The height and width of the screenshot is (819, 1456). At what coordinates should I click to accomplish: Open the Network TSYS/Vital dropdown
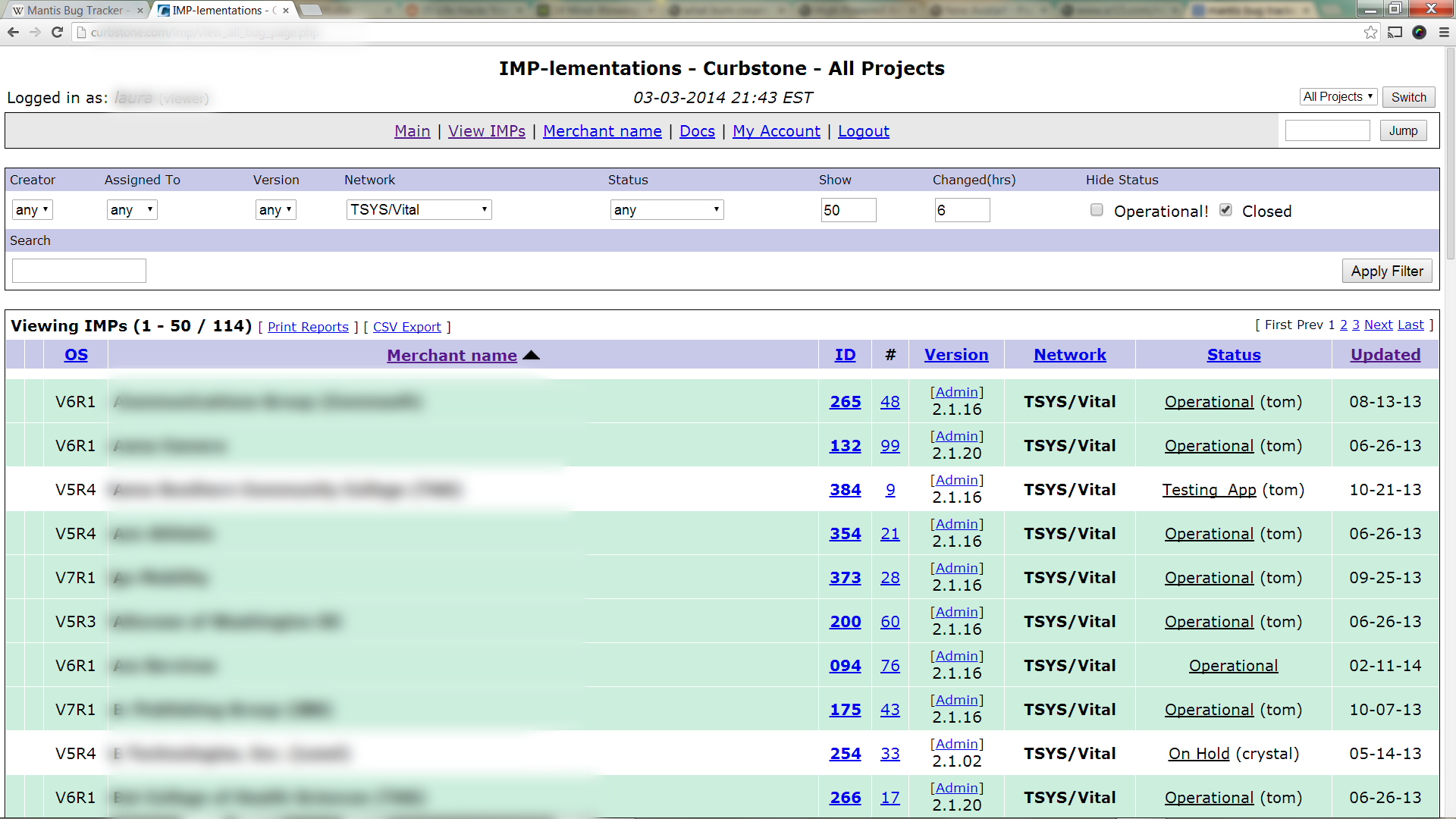coord(419,210)
